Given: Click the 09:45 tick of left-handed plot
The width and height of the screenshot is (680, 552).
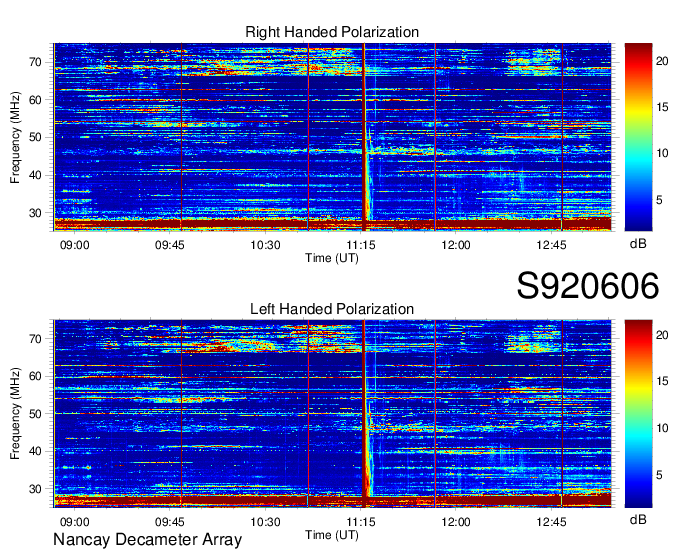Looking at the screenshot, I should point(170,522).
